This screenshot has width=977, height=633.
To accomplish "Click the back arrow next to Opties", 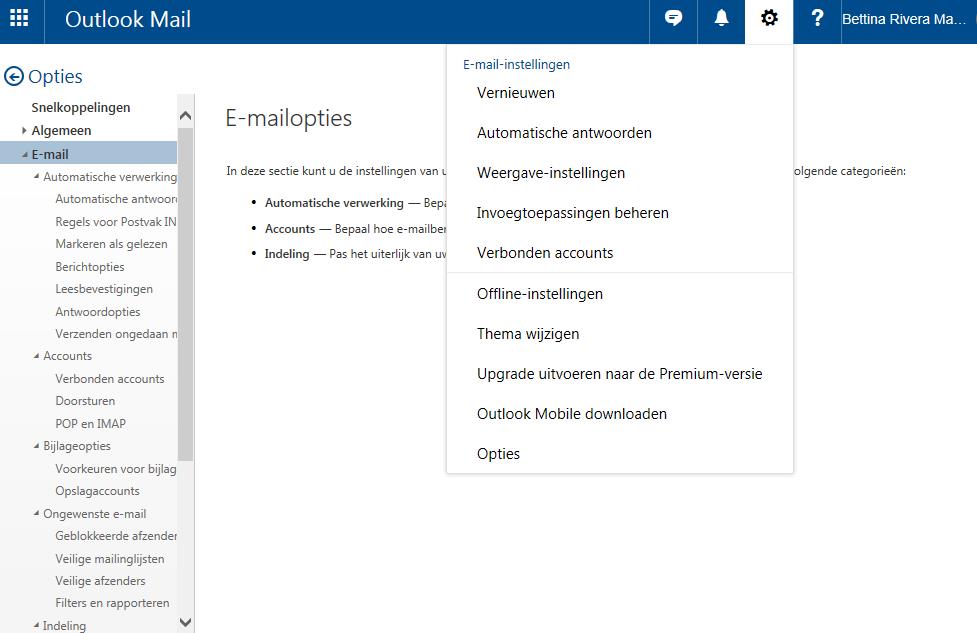I will tap(14, 77).
